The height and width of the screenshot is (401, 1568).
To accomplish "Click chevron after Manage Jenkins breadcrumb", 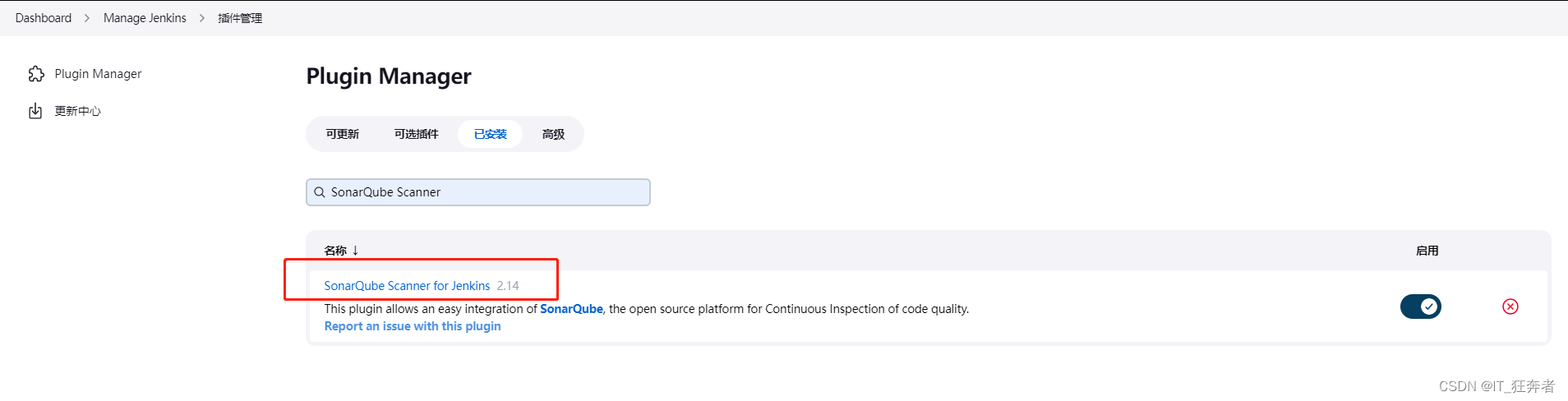I will (202, 18).
